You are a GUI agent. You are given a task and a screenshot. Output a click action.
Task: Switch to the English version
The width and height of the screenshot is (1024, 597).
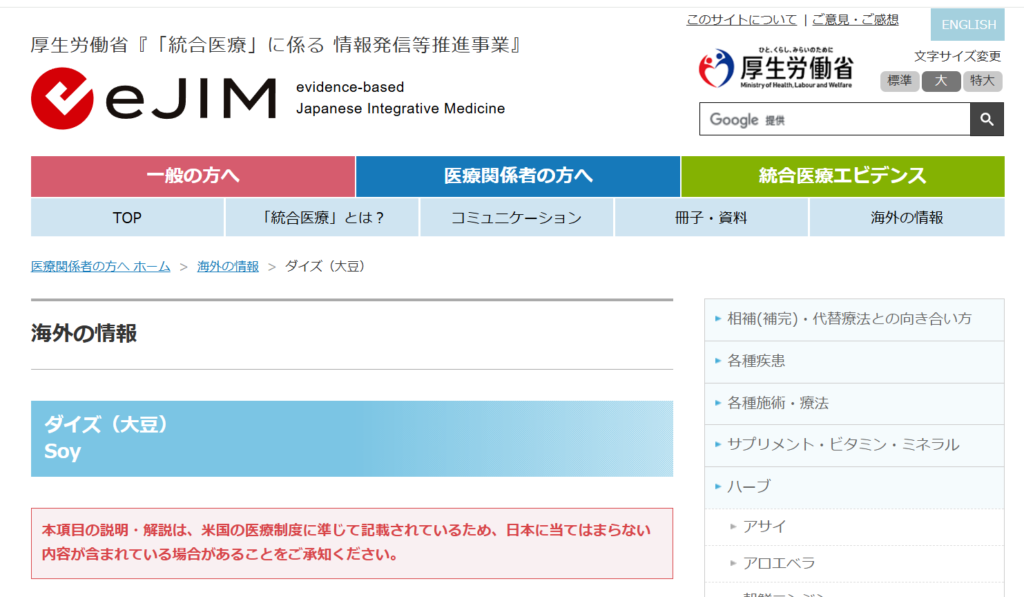click(x=966, y=24)
